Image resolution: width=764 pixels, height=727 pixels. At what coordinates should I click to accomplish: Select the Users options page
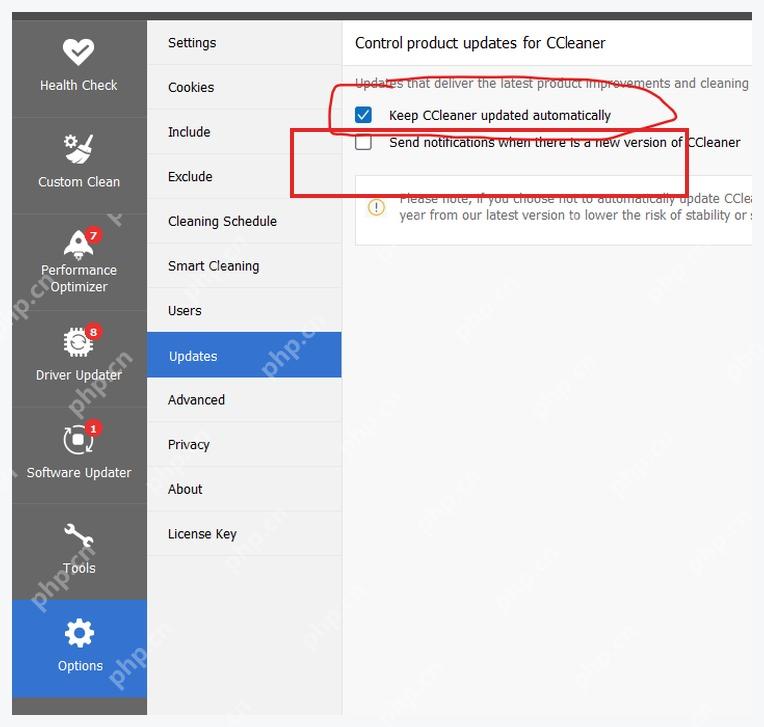(244, 310)
